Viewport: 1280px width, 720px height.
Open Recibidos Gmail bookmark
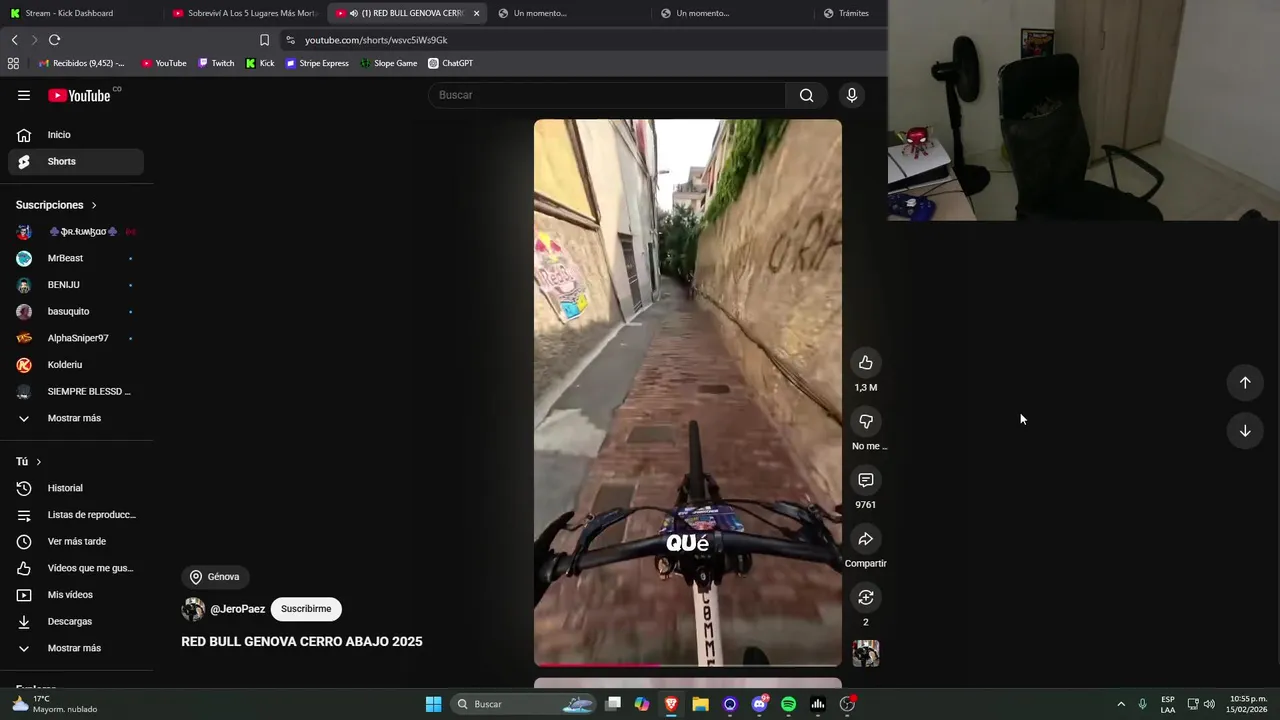tap(82, 63)
